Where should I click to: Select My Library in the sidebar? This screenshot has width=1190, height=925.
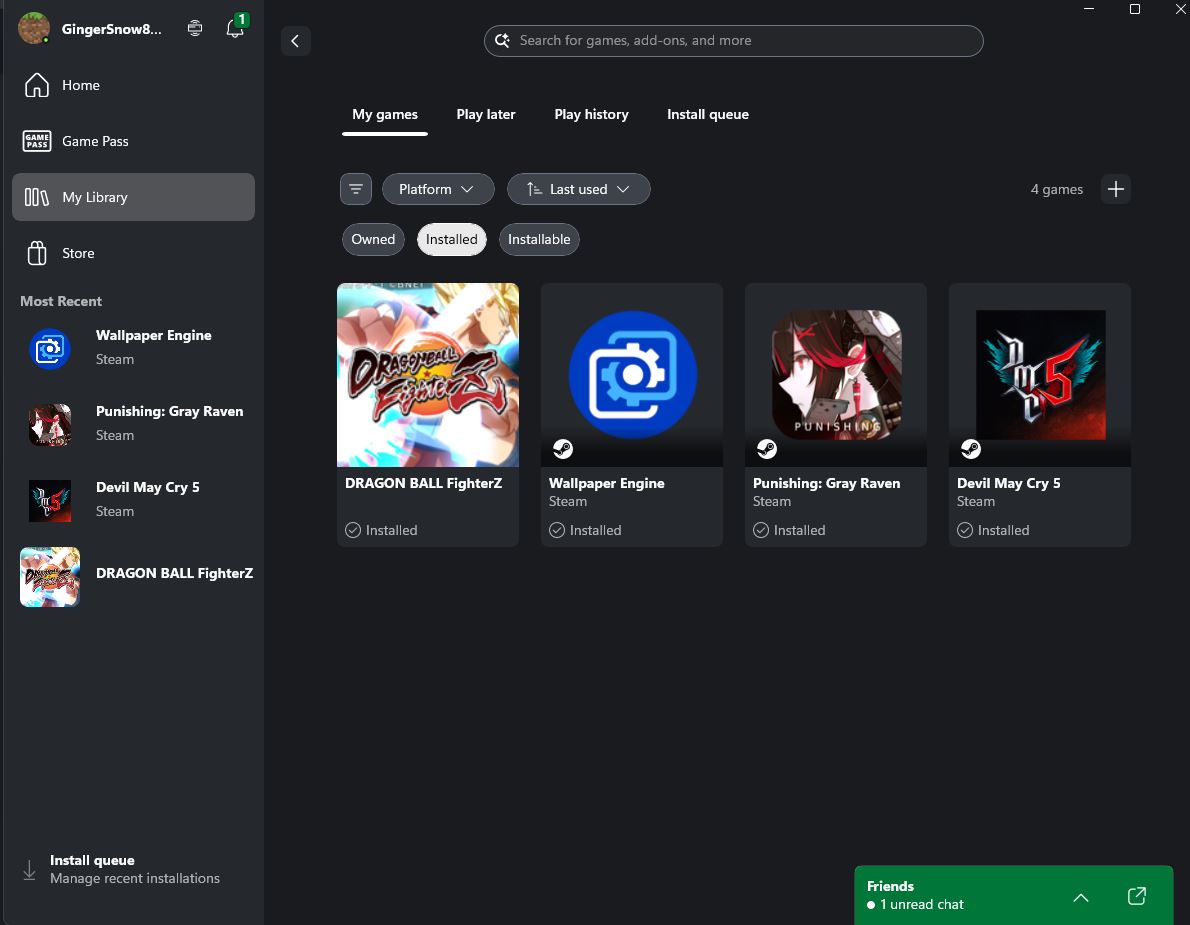(x=134, y=197)
